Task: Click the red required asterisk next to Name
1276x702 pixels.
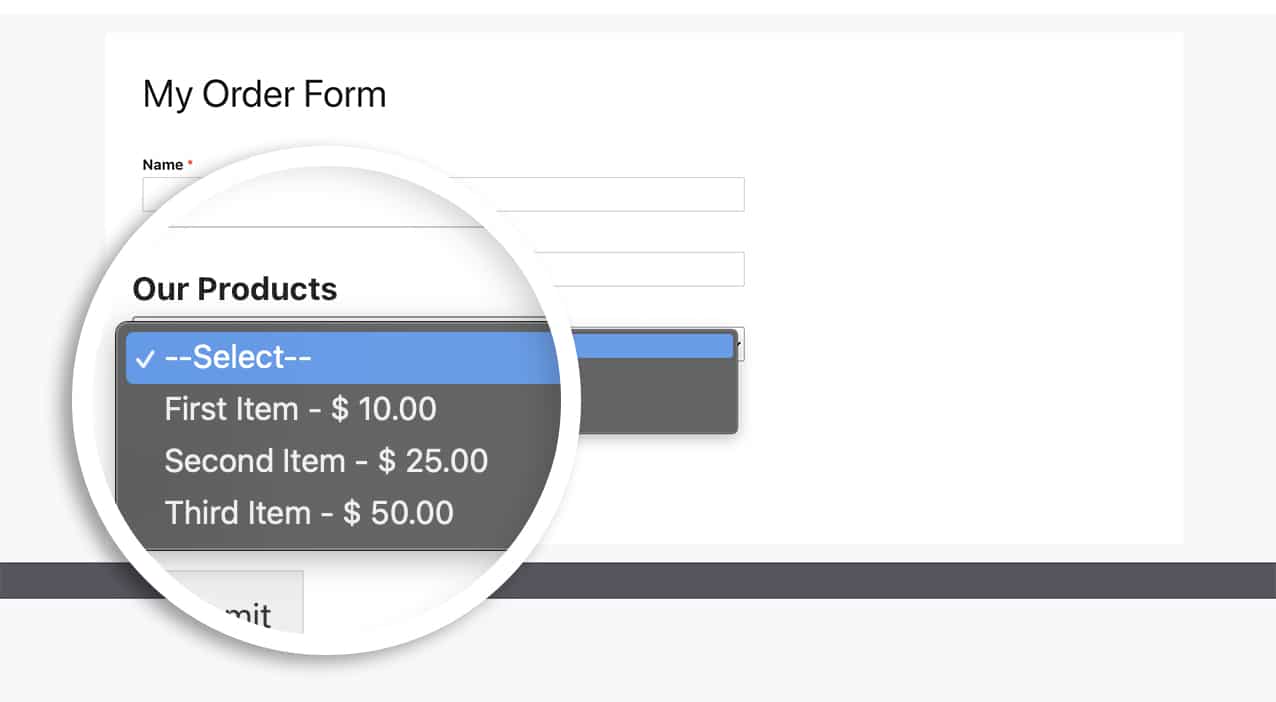Action: click(190, 163)
